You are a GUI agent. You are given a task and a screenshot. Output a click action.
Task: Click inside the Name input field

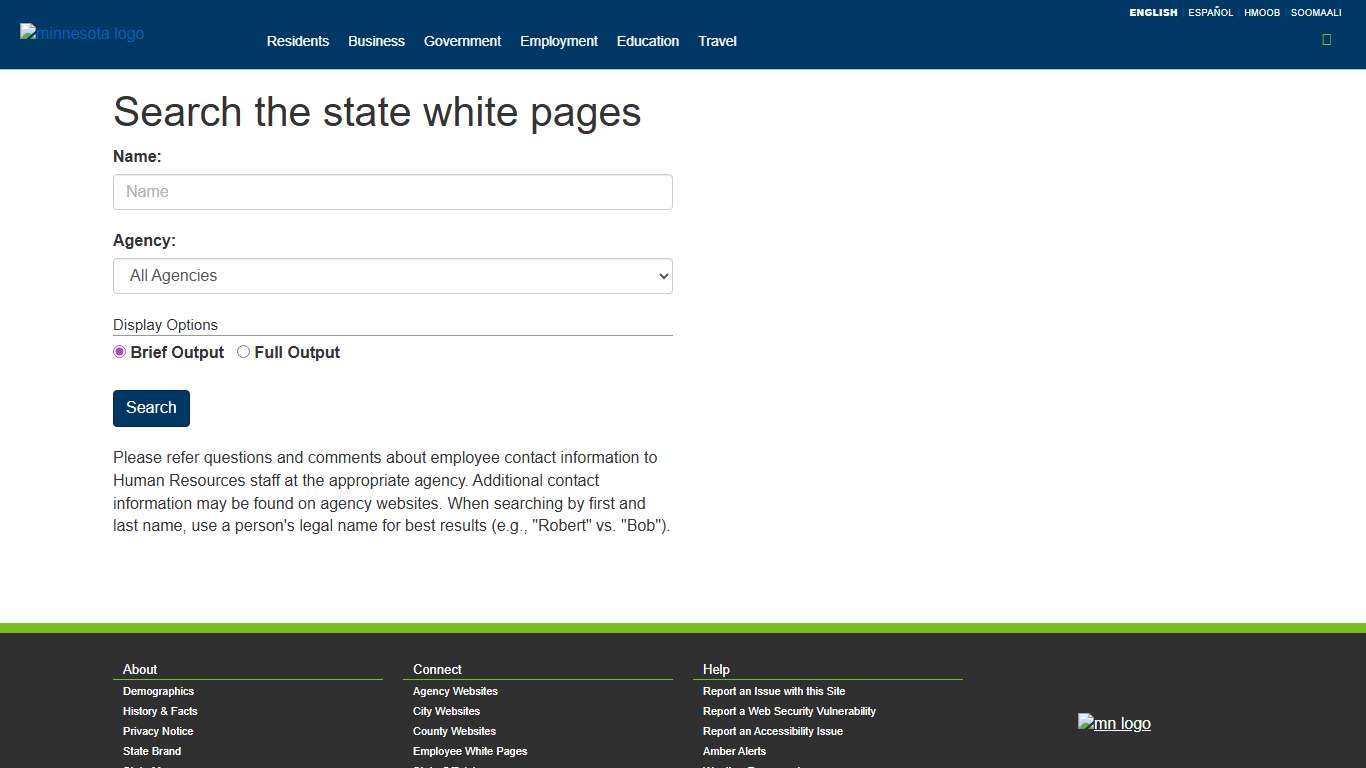tap(392, 191)
